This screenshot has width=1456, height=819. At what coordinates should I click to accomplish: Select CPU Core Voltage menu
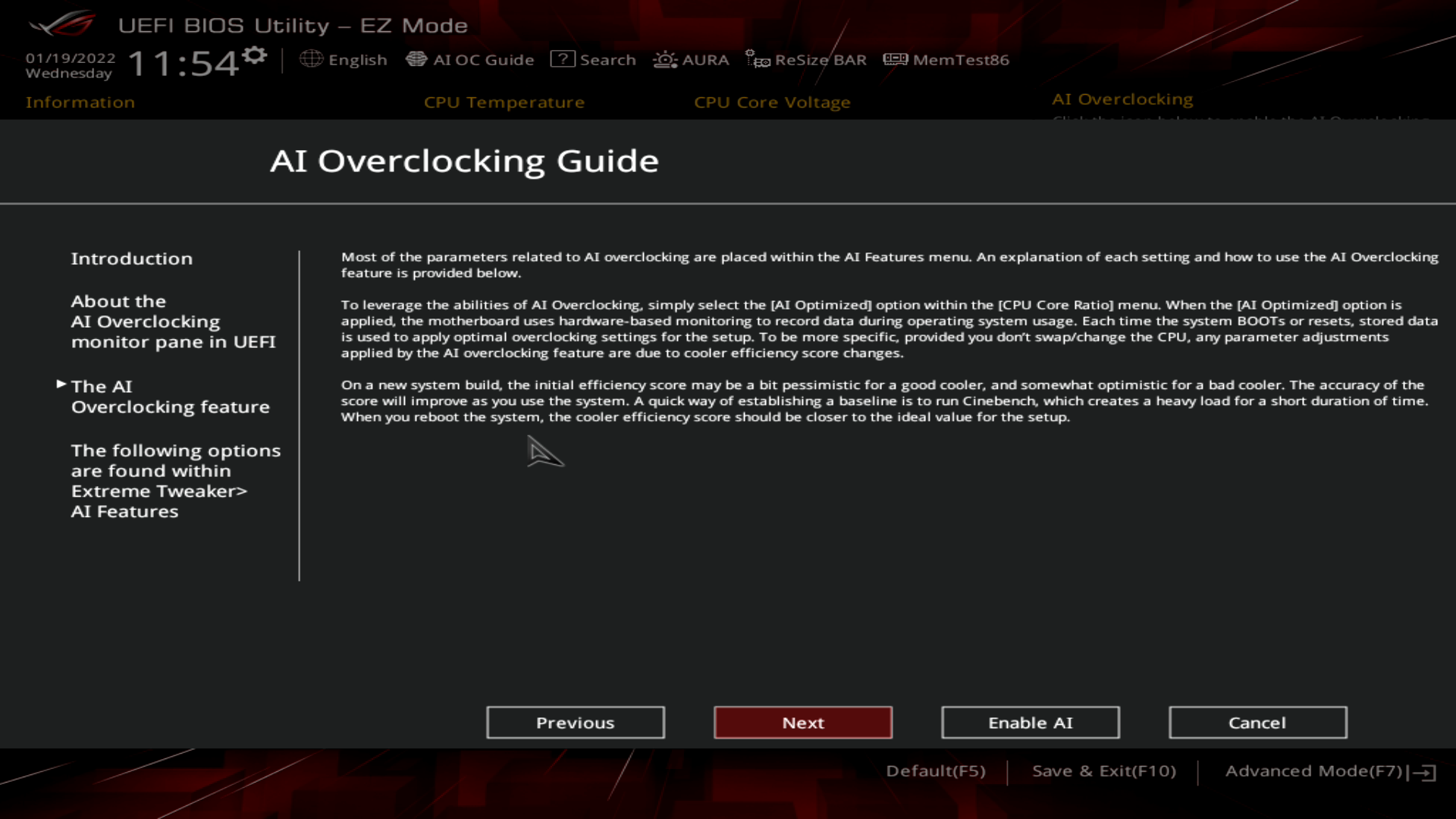point(773,102)
